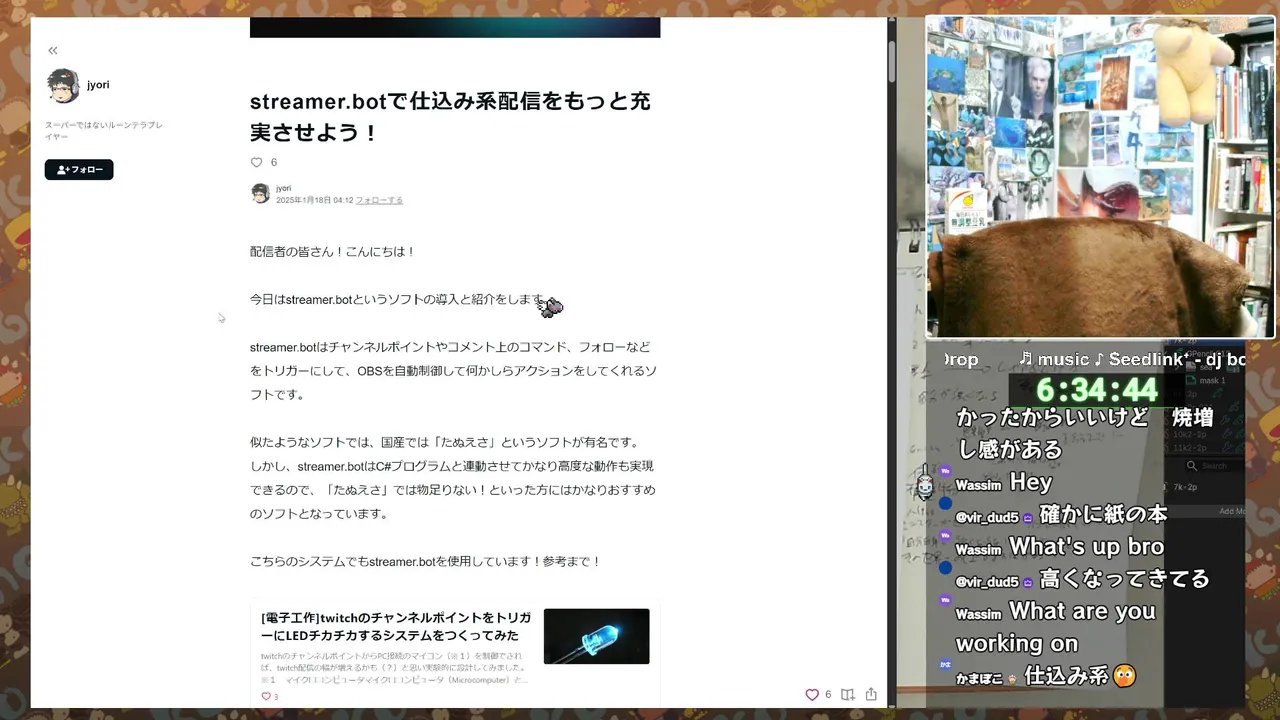Click the date 2025年1月18日 04:12

point(314,200)
